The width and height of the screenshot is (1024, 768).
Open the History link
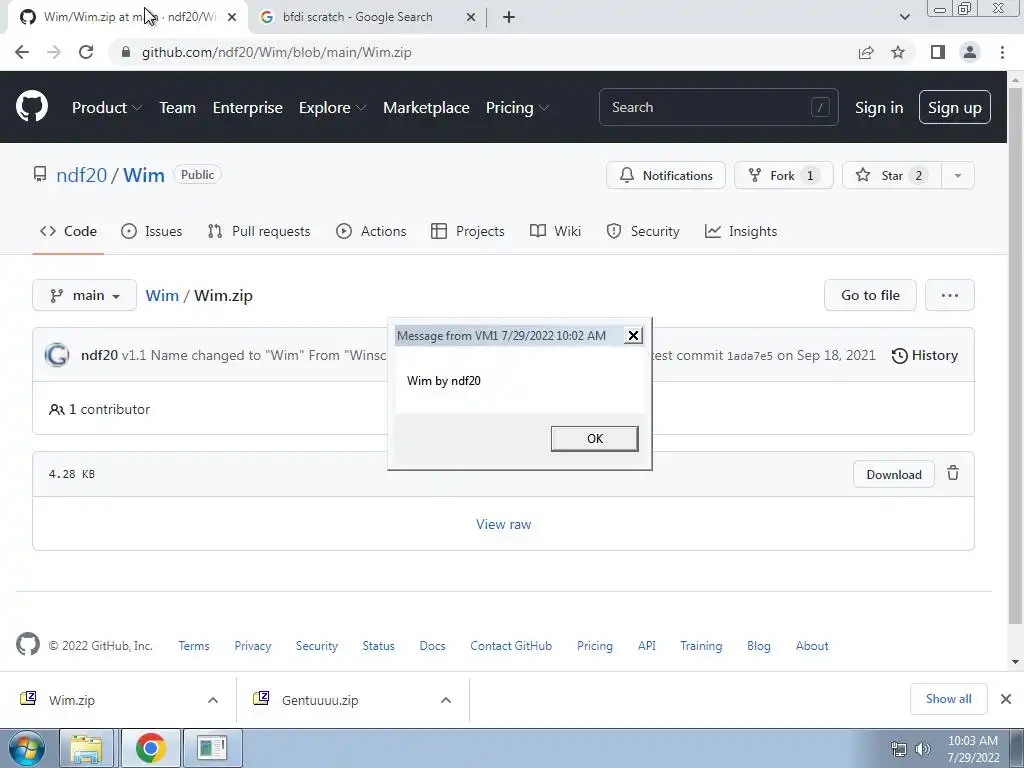click(924, 355)
